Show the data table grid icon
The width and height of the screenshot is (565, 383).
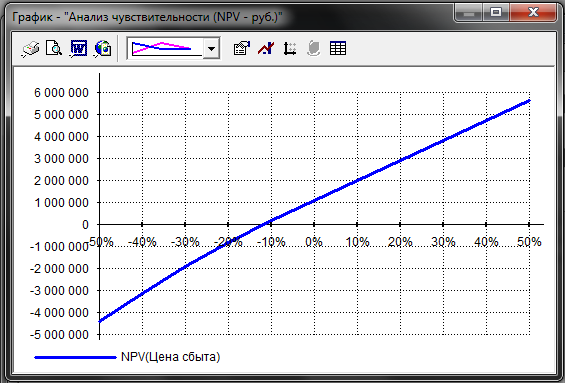click(x=338, y=48)
